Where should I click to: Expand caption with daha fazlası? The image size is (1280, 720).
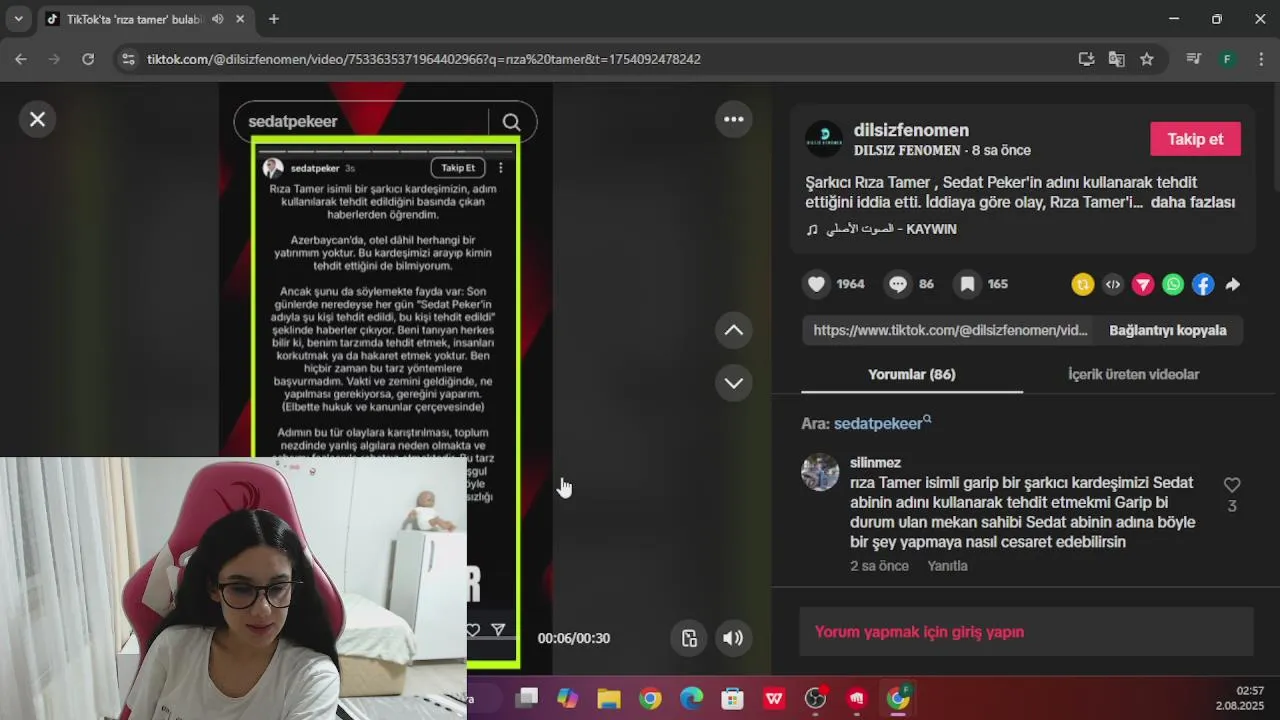1192,202
